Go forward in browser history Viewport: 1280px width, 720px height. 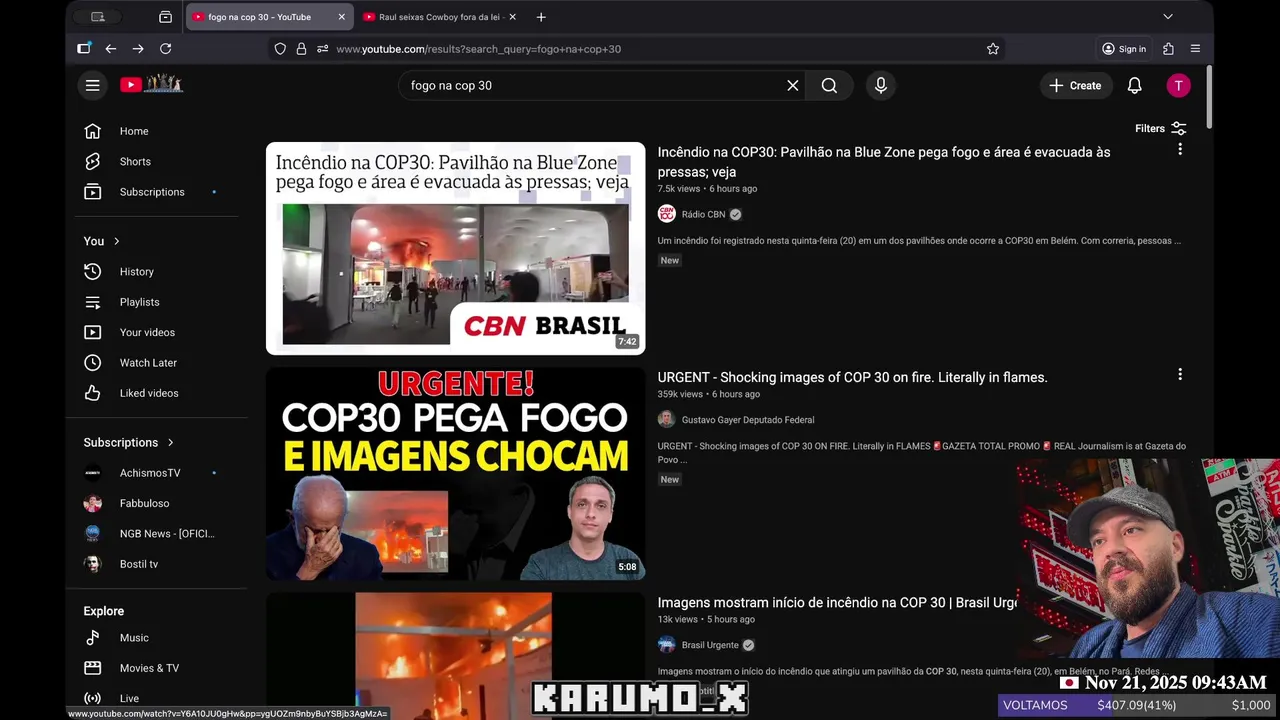(x=138, y=49)
